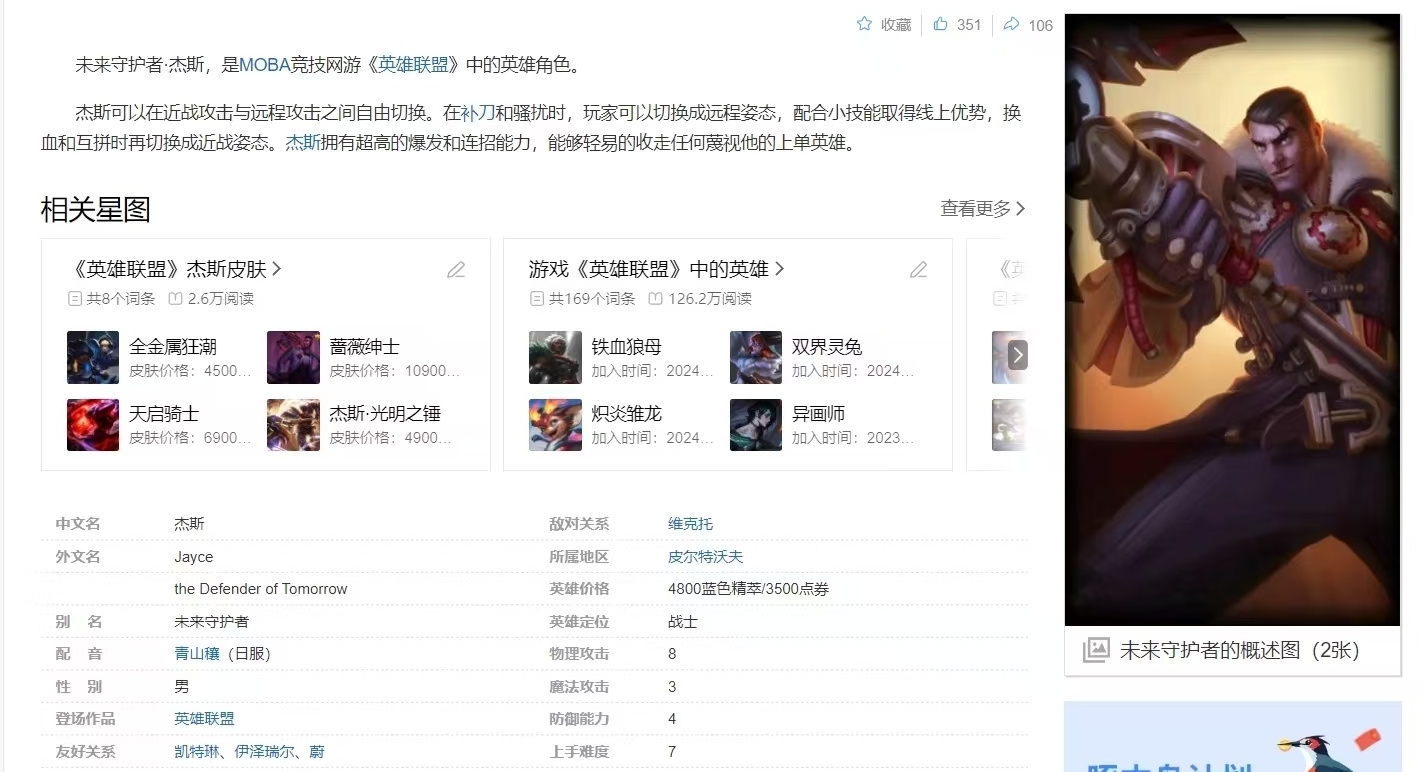1422x772 pixels.
Task: Click the 双界灵兔 hero name
Action: coord(827,347)
